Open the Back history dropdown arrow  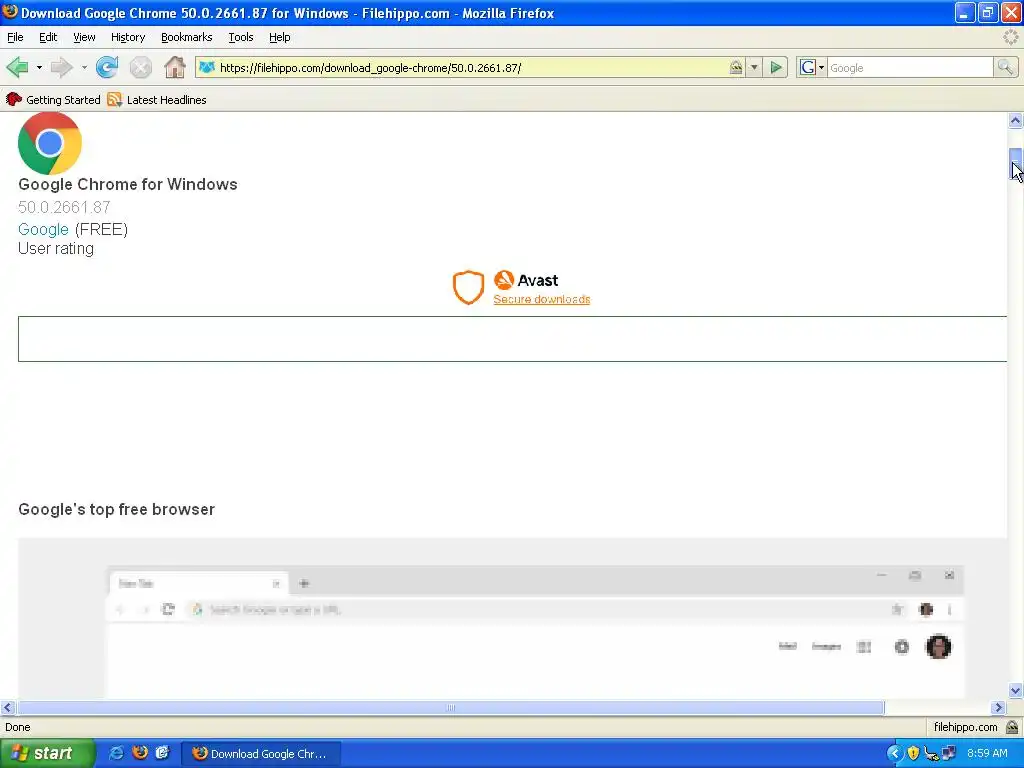tap(39, 67)
